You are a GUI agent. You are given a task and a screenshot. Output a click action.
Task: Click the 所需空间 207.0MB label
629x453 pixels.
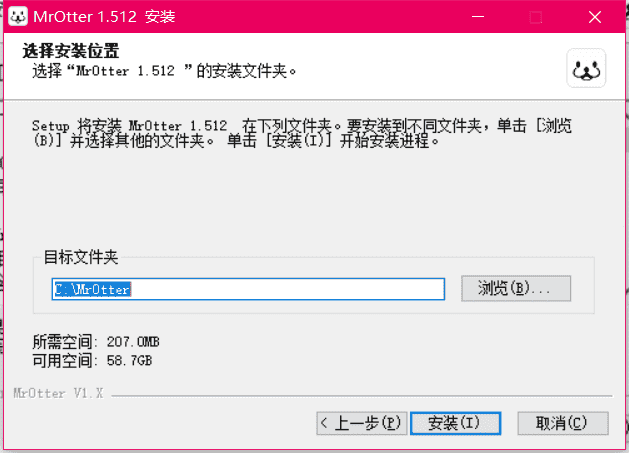(x=96, y=342)
